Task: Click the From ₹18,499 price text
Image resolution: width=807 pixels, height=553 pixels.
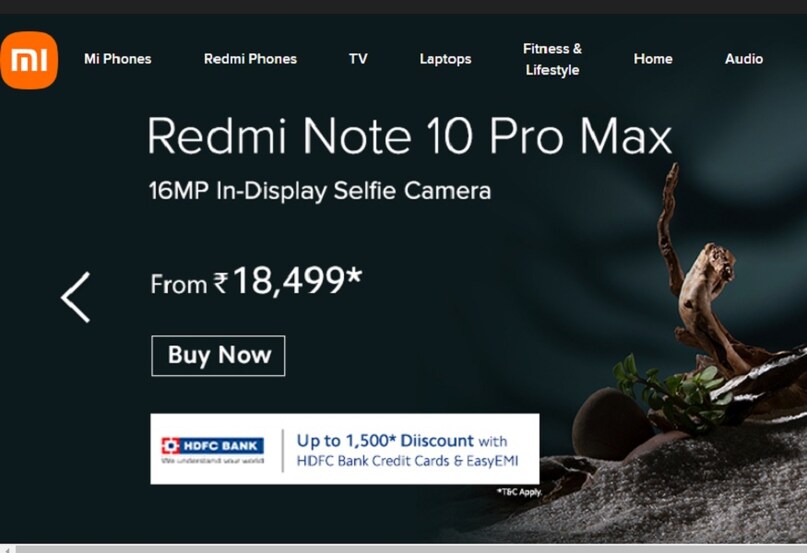Action: [x=256, y=281]
